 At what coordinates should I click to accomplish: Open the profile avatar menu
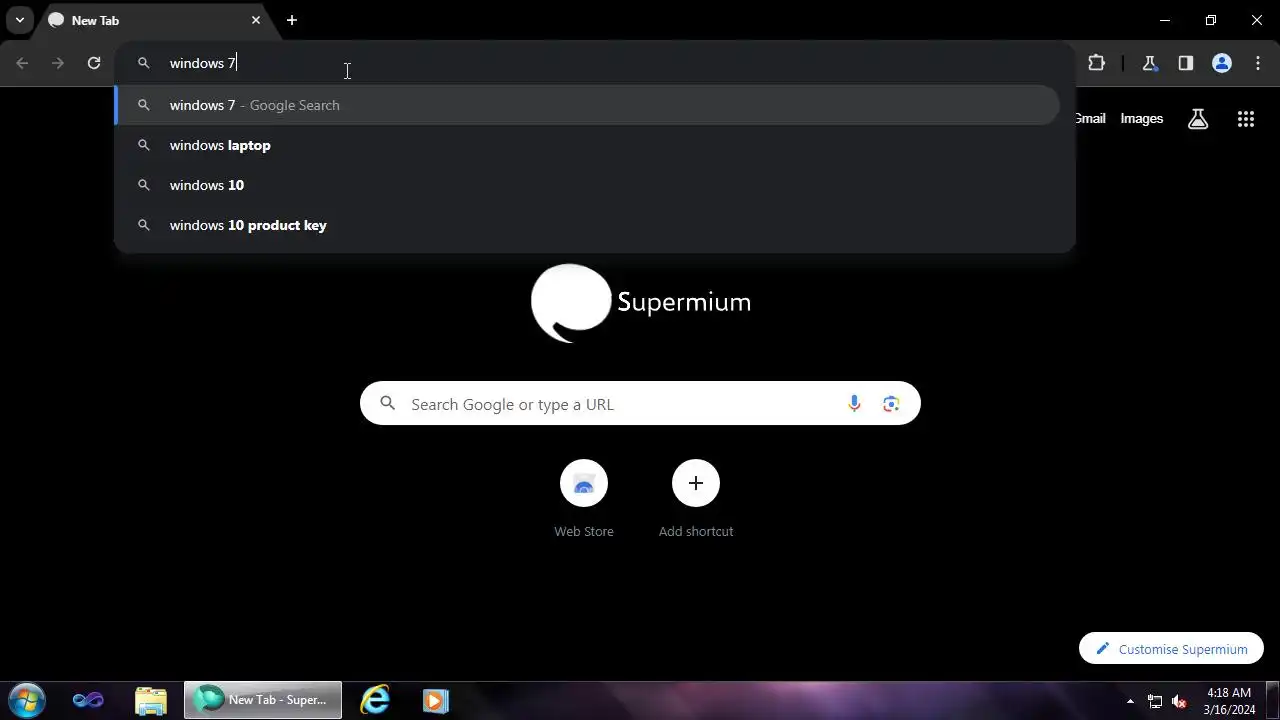pyautogui.click(x=1221, y=63)
